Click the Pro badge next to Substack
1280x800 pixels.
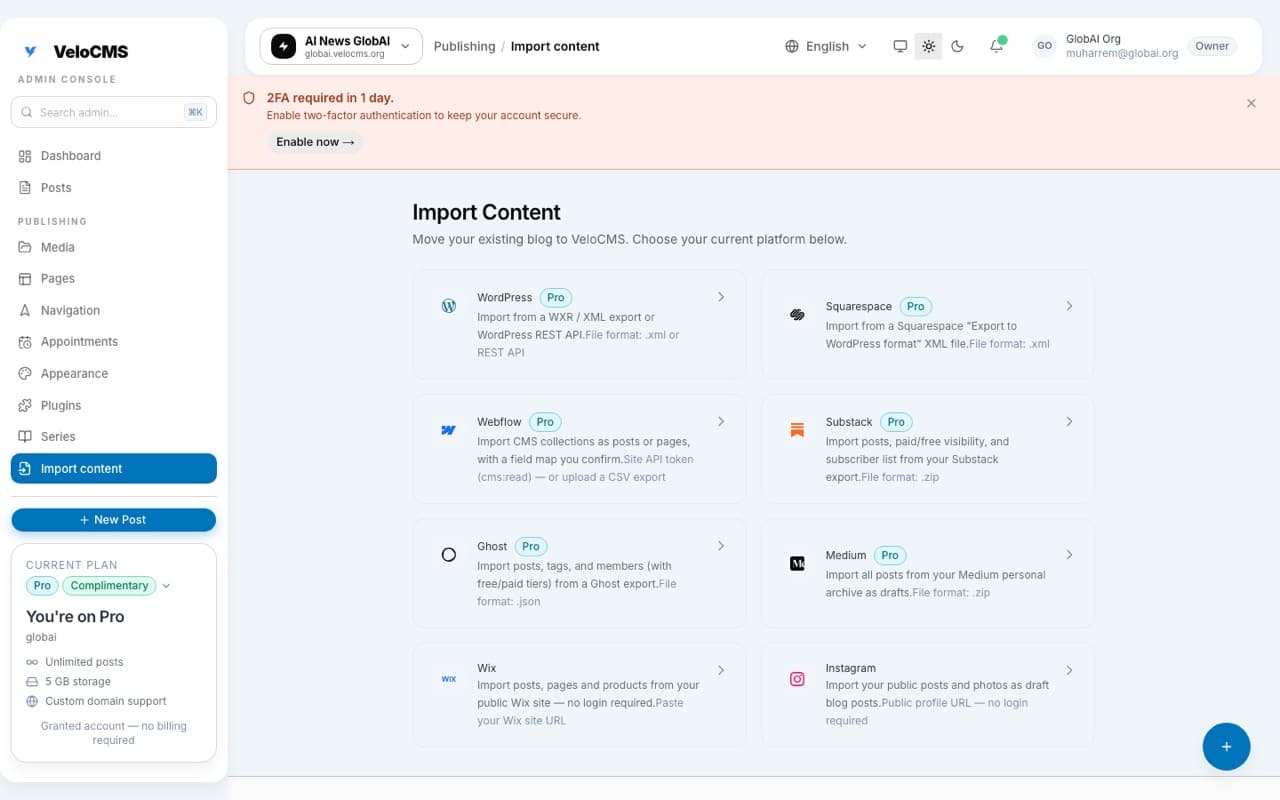click(x=896, y=422)
